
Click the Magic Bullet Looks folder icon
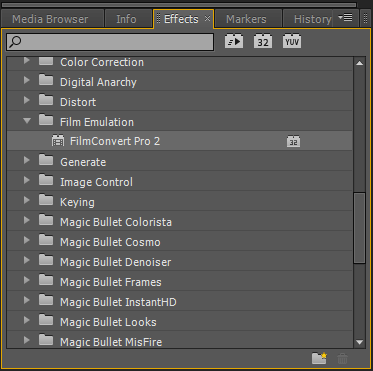coord(46,320)
